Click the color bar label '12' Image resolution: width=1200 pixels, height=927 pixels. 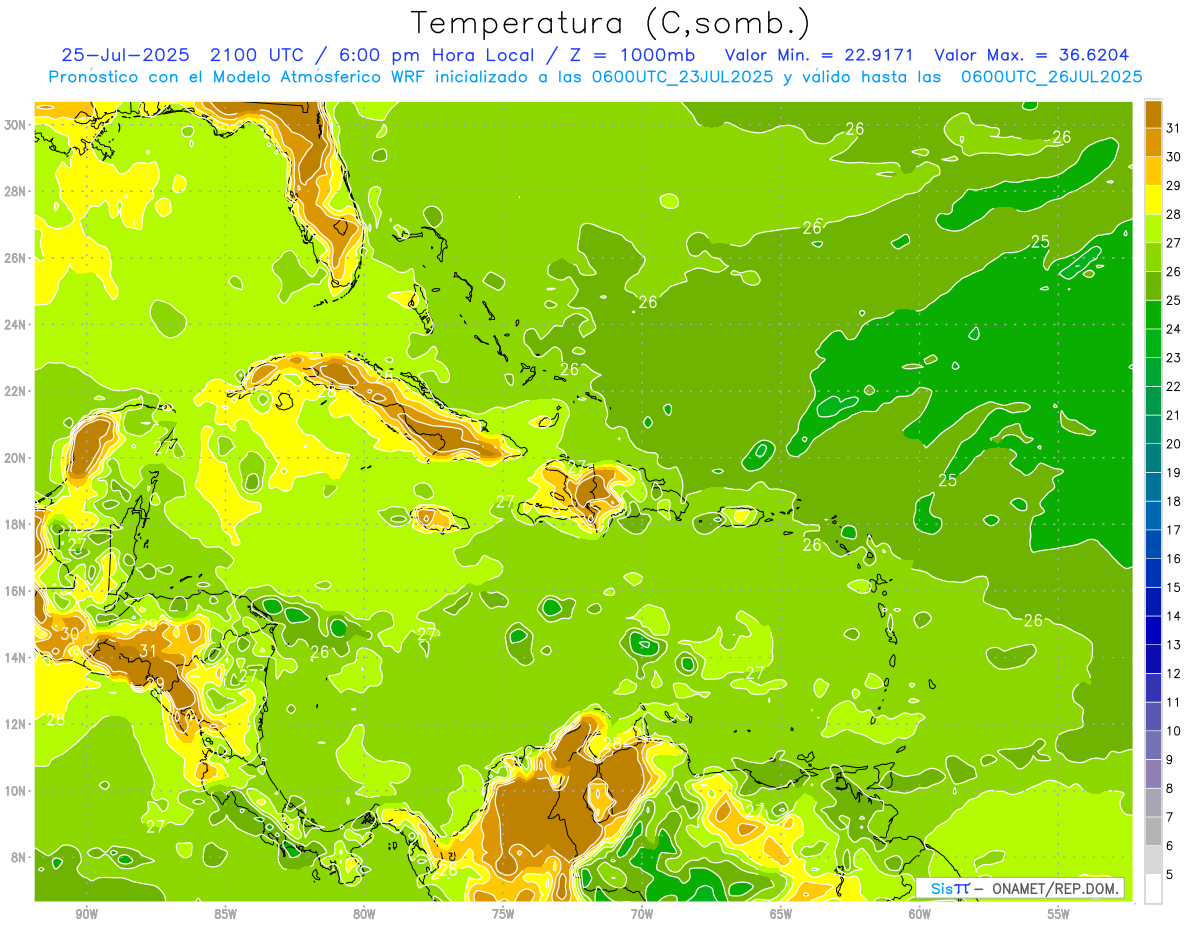[x=1174, y=674]
